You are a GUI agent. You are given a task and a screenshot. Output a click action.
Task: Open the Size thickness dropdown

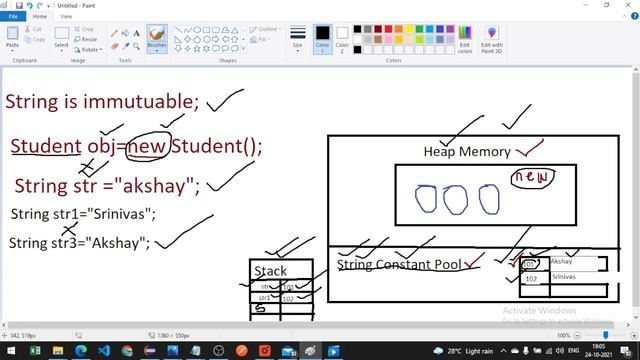298,40
